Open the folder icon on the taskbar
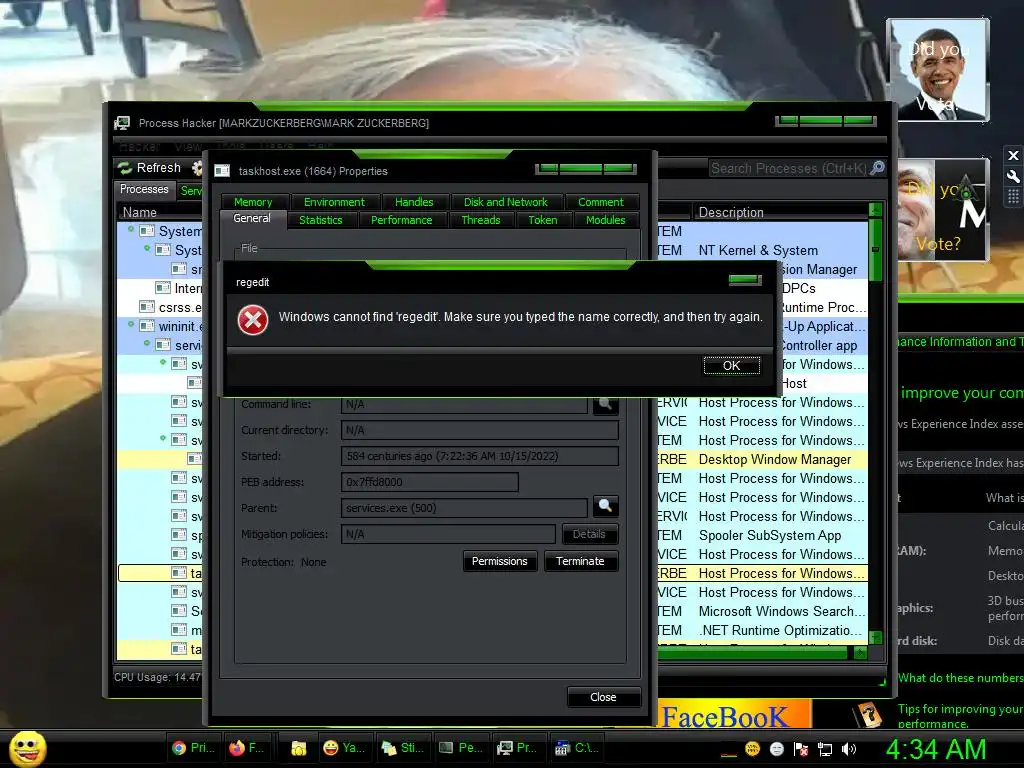 coord(298,748)
